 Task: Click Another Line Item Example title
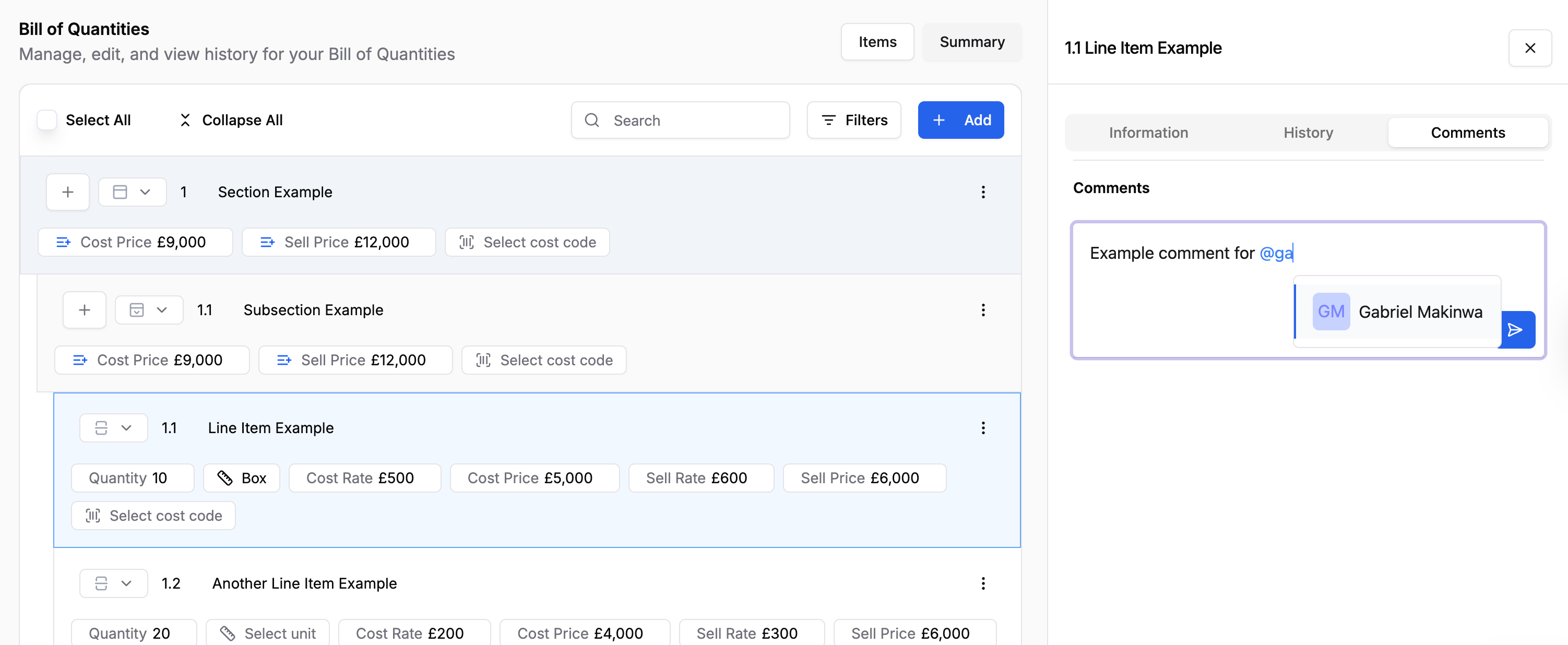point(304,583)
